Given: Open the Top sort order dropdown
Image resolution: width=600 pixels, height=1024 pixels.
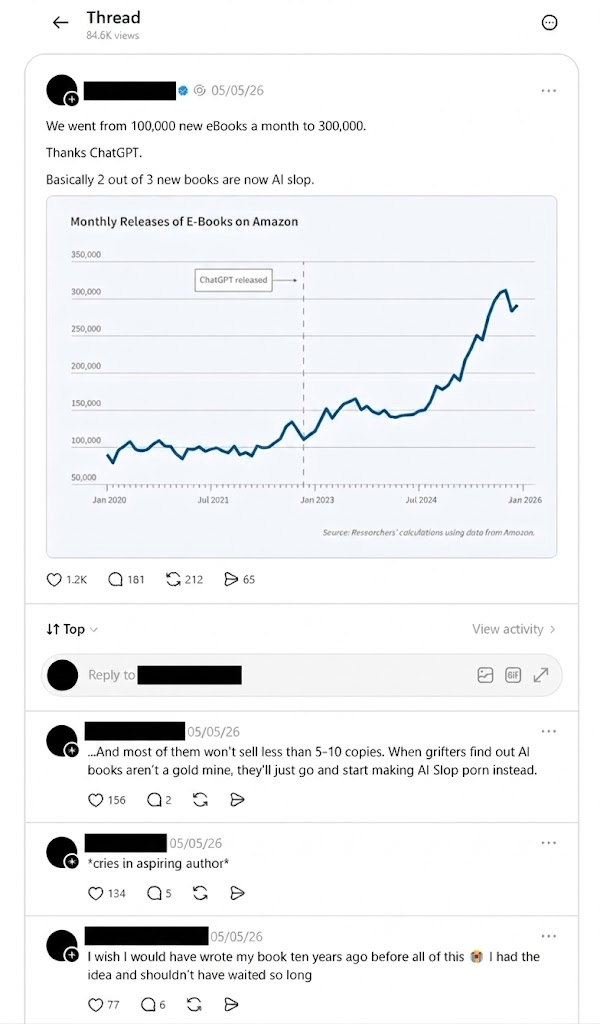Looking at the screenshot, I should coord(72,630).
